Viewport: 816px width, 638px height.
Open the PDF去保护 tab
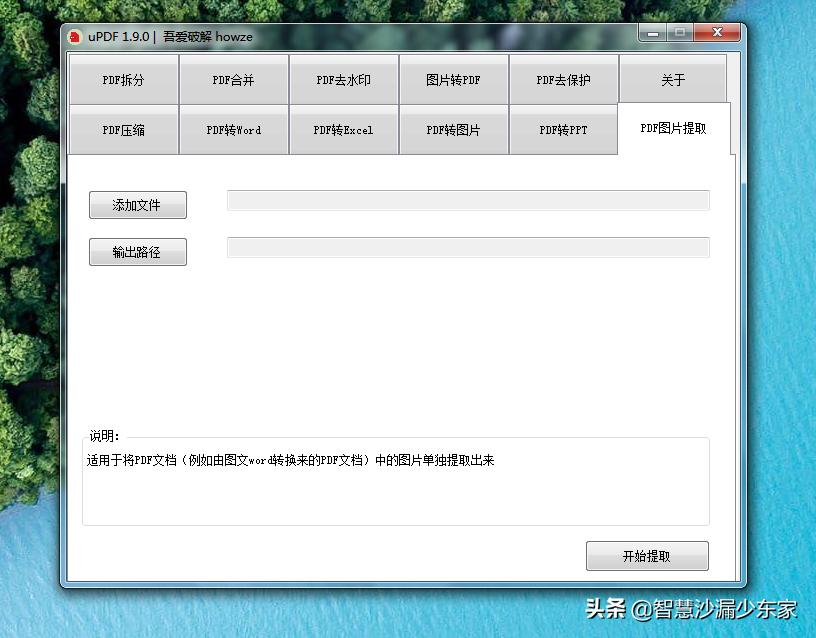pyautogui.click(x=563, y=80)
